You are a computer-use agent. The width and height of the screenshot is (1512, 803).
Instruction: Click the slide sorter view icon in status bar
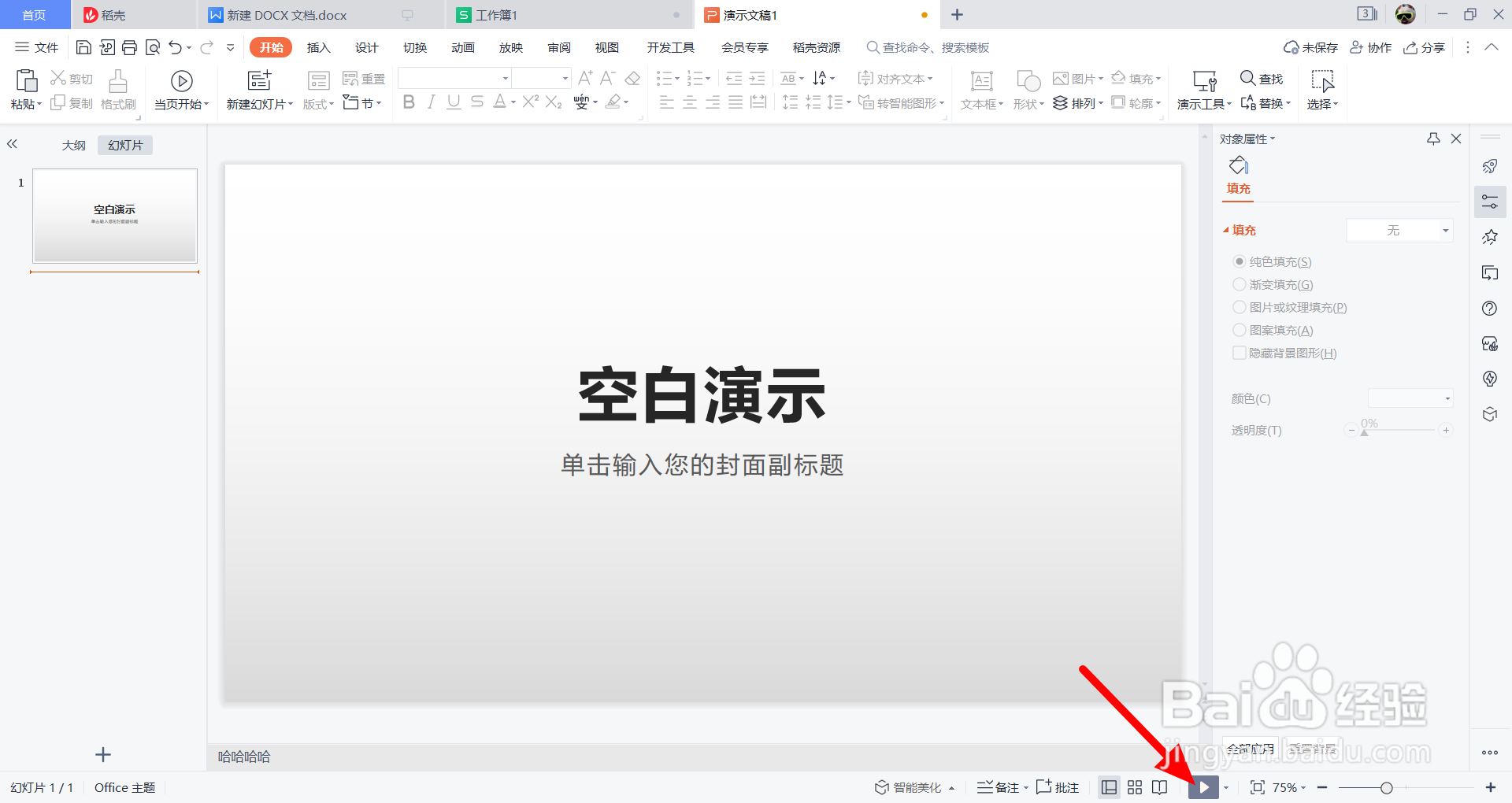[x=1135, y=787]
